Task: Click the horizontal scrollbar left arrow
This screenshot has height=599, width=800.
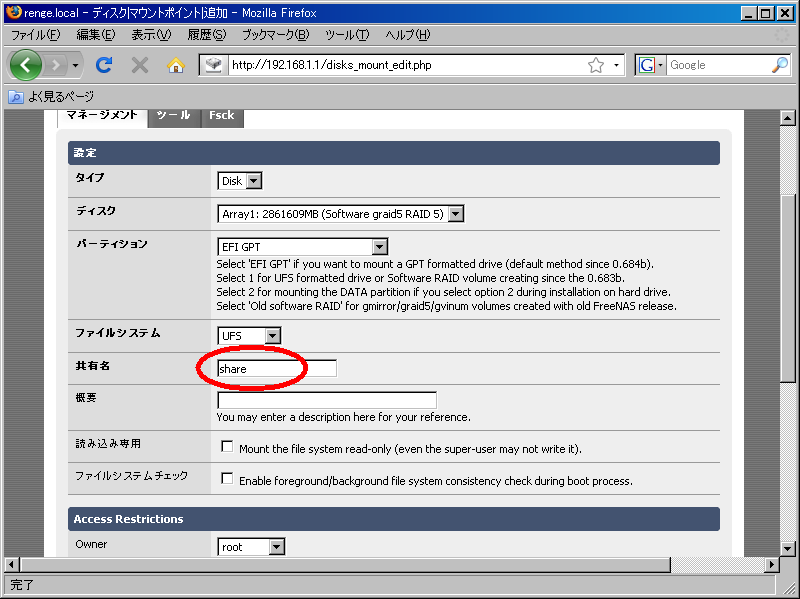Action: [12, 564]
